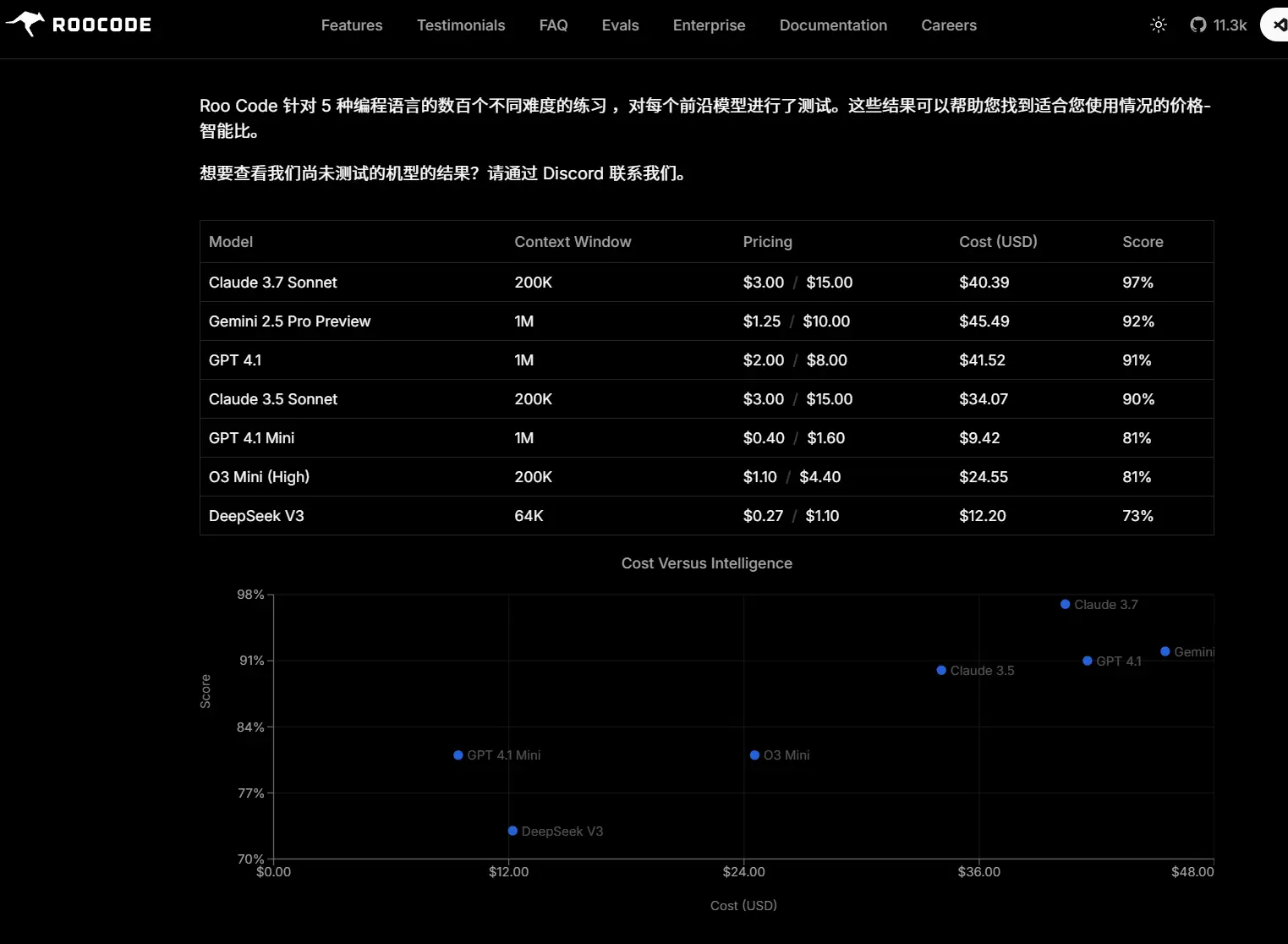Click the GPT 4.1 Mini chart data point
The image size is (1288, 944).
[x=458, y=755]
